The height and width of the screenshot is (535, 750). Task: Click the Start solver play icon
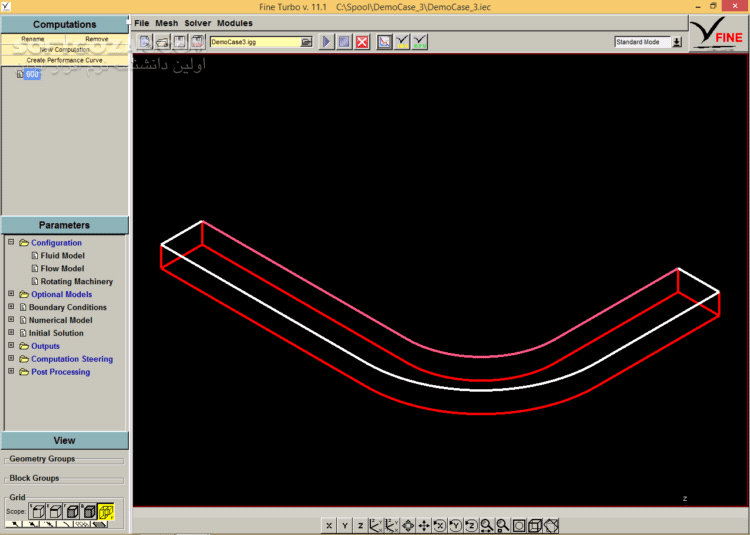point(327,42)
